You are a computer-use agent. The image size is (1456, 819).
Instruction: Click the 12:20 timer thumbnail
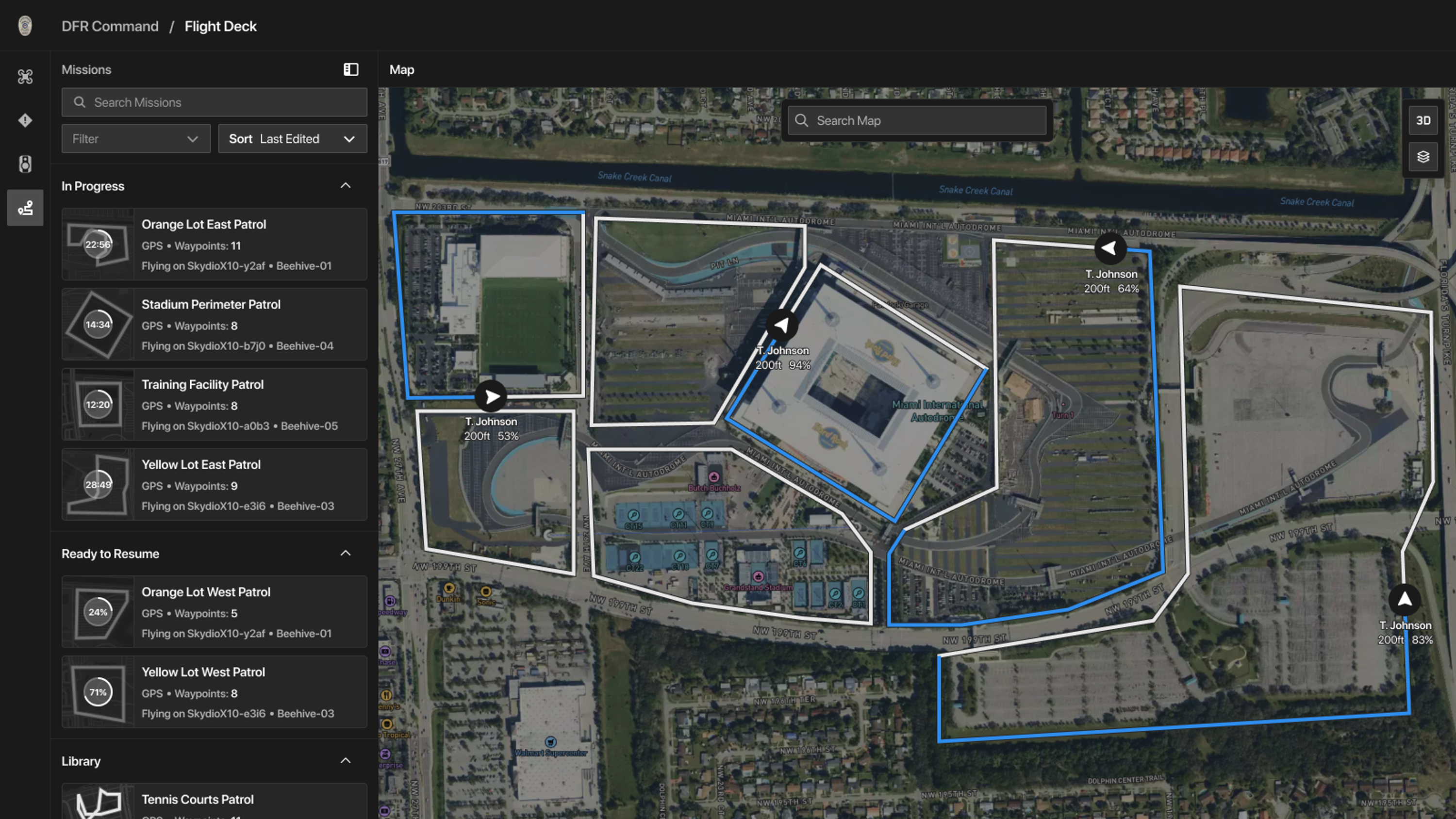tap(98, 404)
